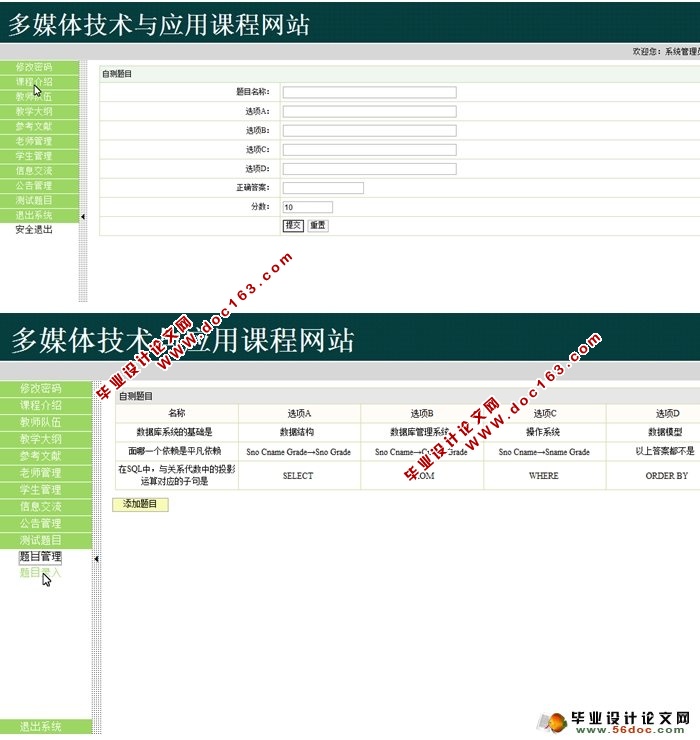Click the 选项D column header
This screenshot has width=700, height=740.
(x=667, y=413)
